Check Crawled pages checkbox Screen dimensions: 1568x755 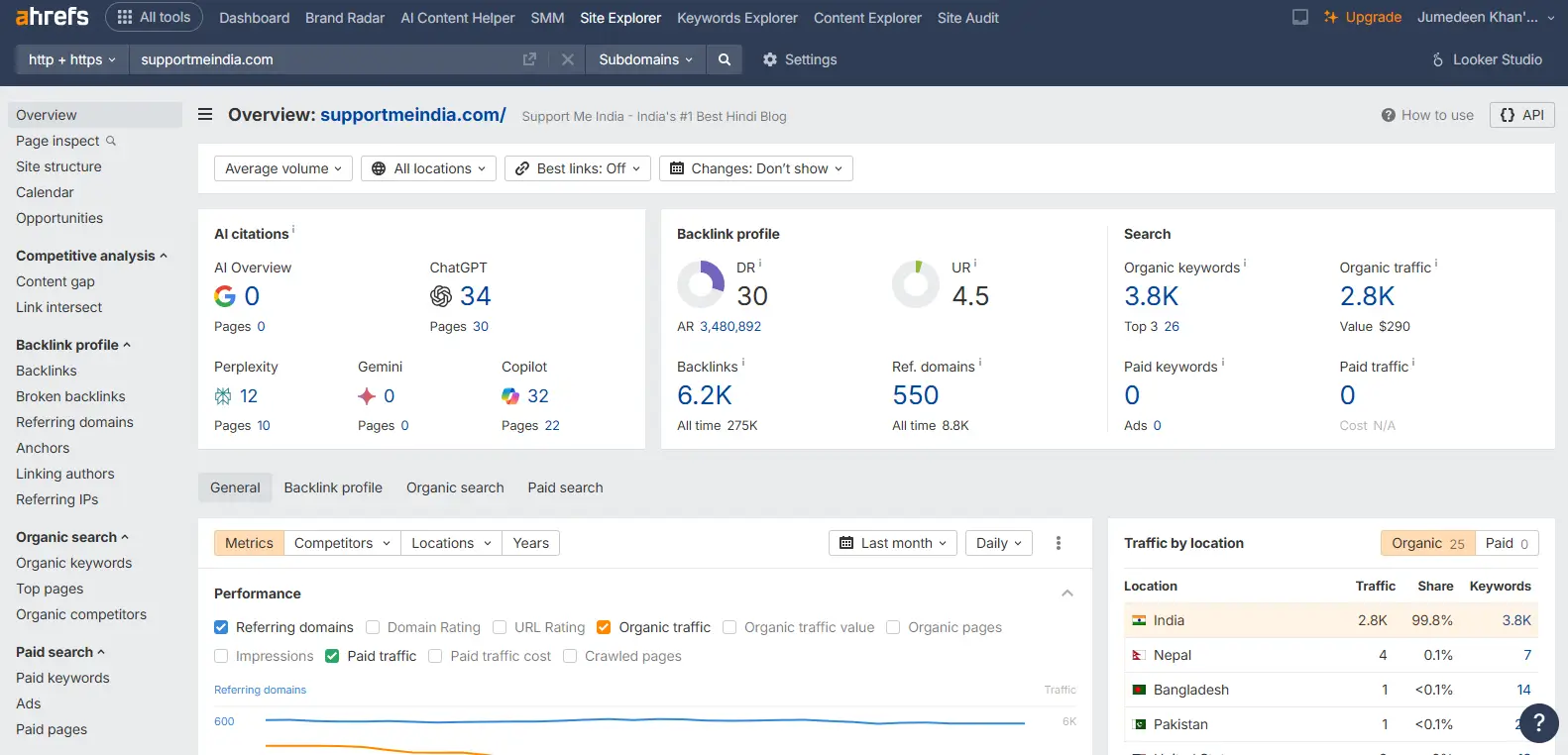(570, 656)
